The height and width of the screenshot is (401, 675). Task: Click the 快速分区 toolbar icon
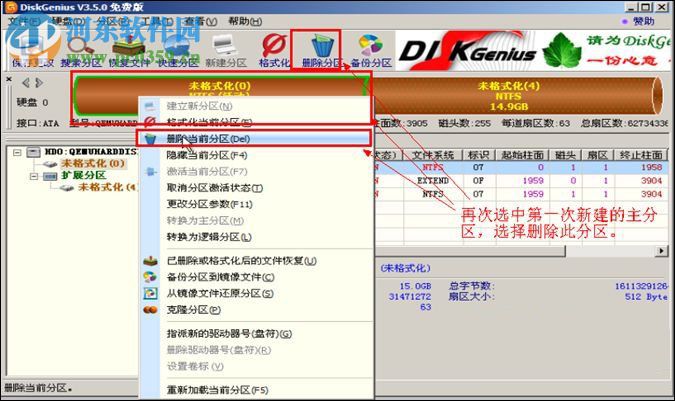click(177, 52)
